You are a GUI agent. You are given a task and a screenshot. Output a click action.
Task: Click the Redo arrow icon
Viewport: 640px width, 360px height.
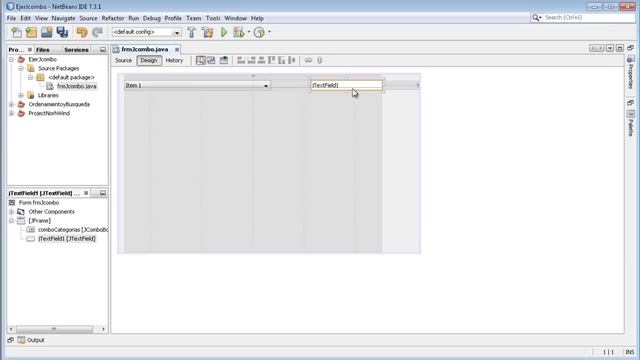[x=97, y=32]
